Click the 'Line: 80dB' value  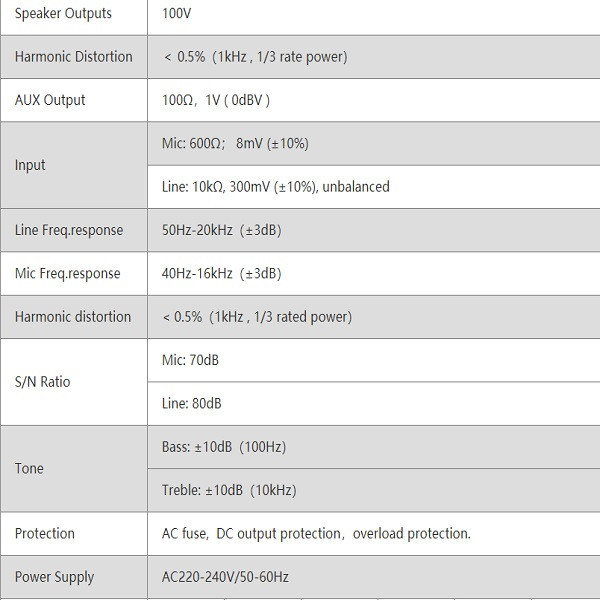coord(191,403)
